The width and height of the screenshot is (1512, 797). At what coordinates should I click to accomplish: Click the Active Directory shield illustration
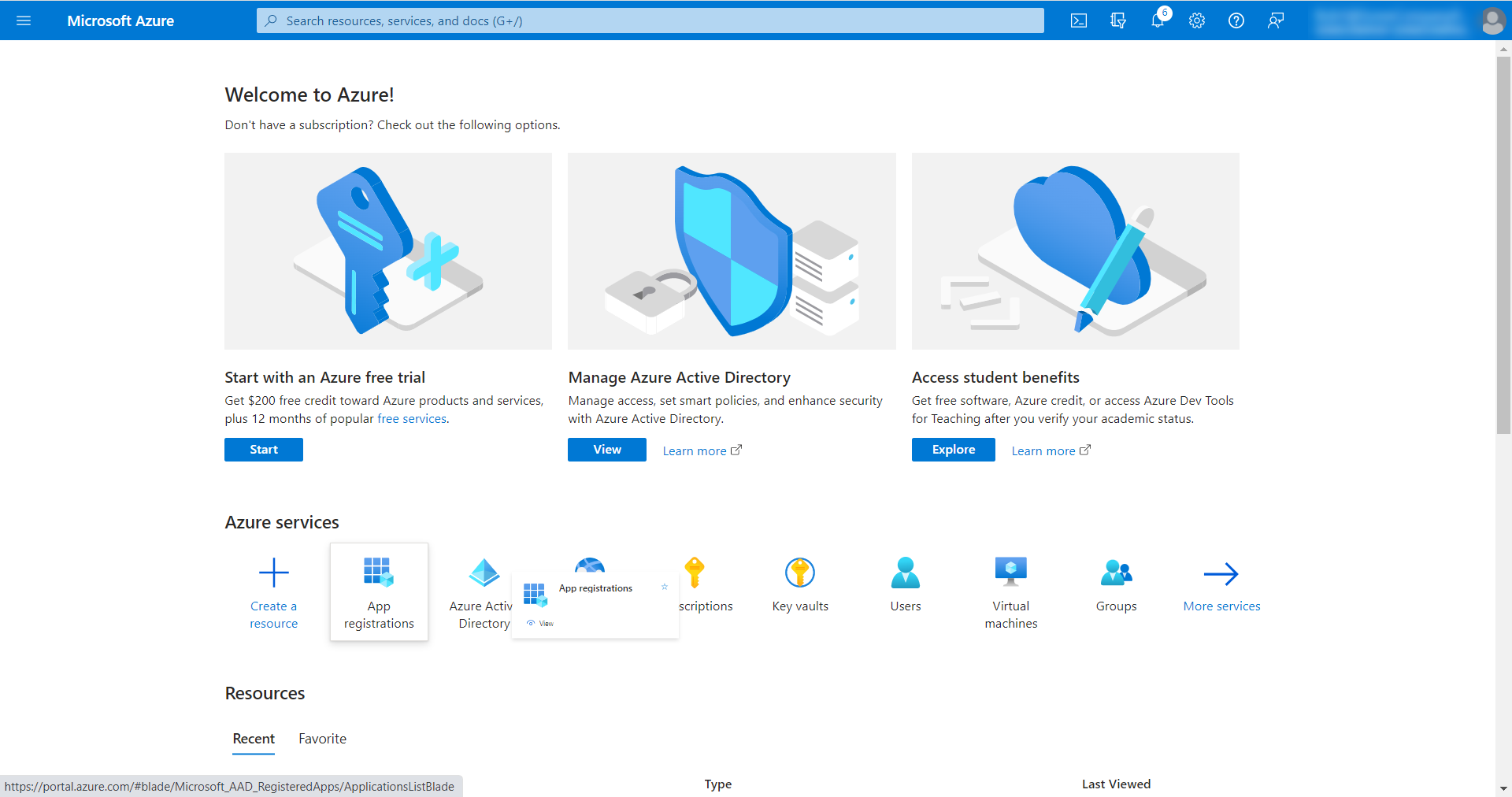pos(732,251)
